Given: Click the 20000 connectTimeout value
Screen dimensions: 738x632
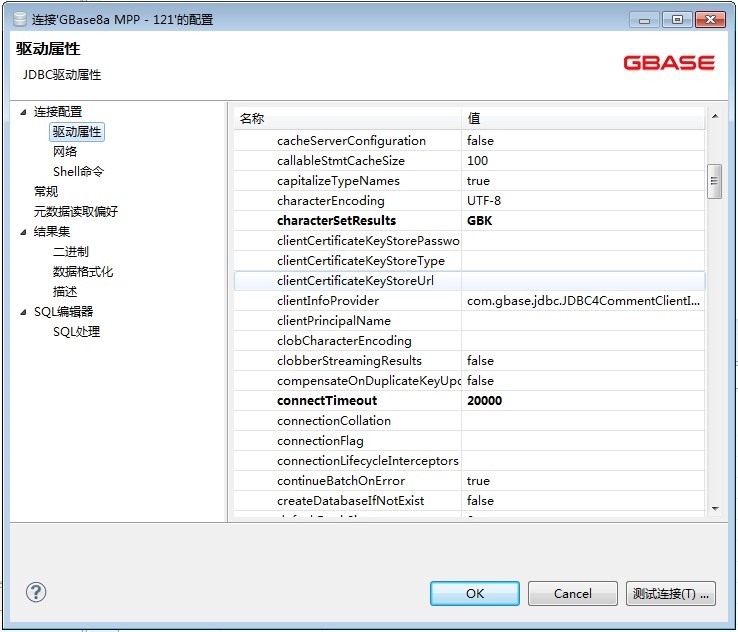Looking at the screenshot, I should [x=484, y=401].
